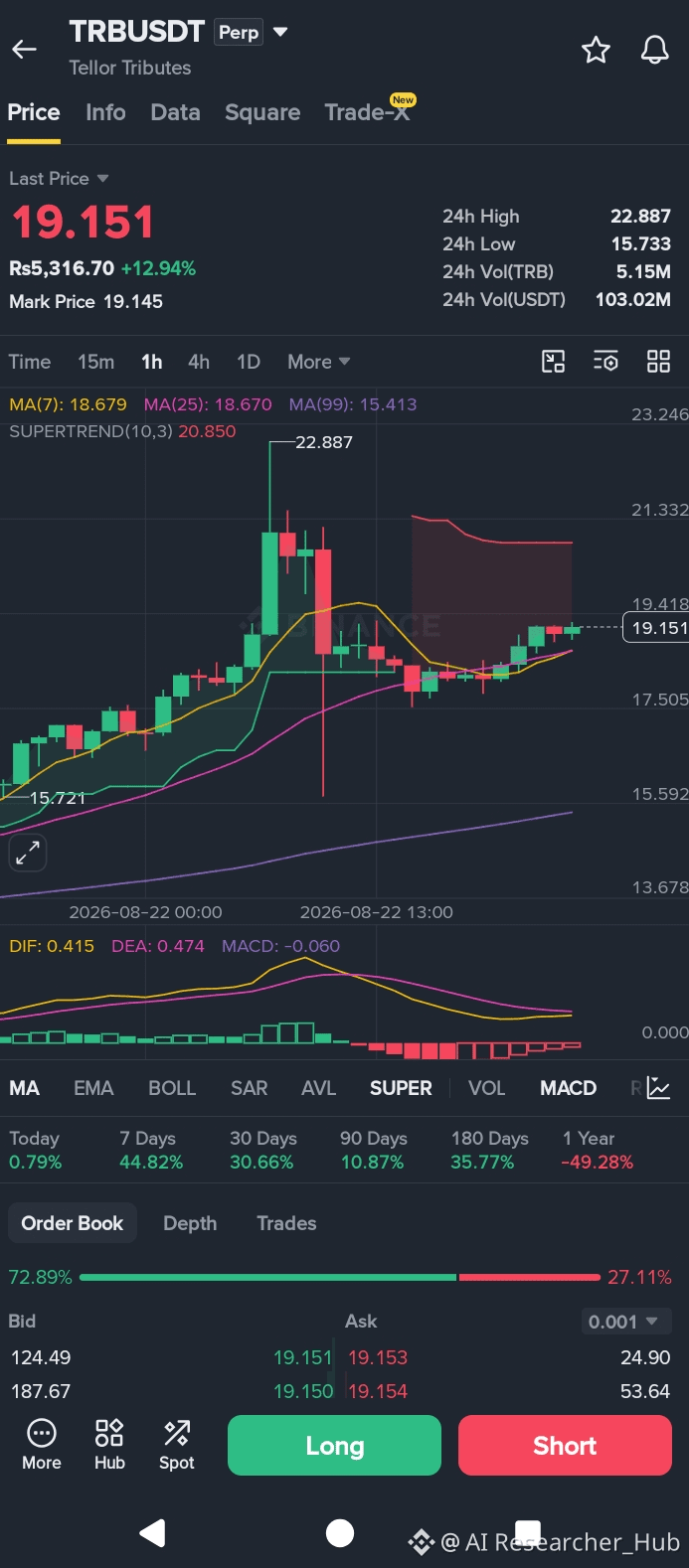Tap the 24h High value 22.887
This screenshot has height=1568, width=689.
[x=640, y=217]
